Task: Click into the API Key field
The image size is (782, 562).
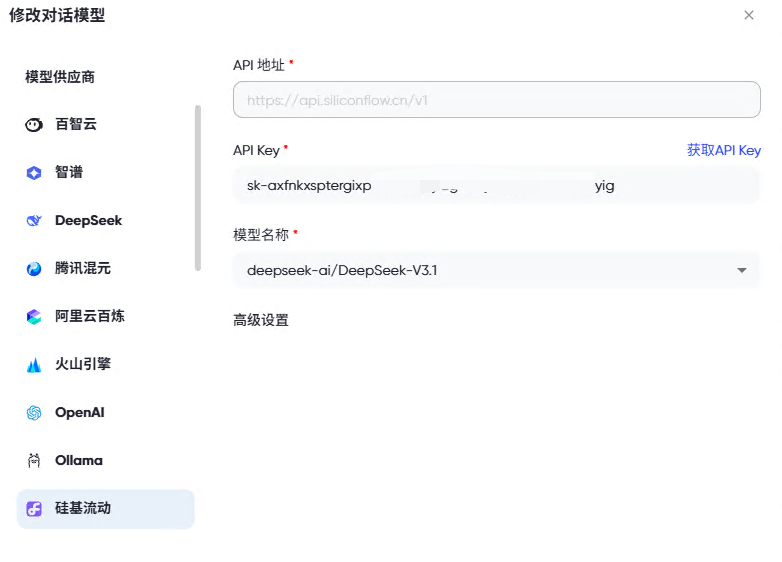Action: [x=497, y=186]
